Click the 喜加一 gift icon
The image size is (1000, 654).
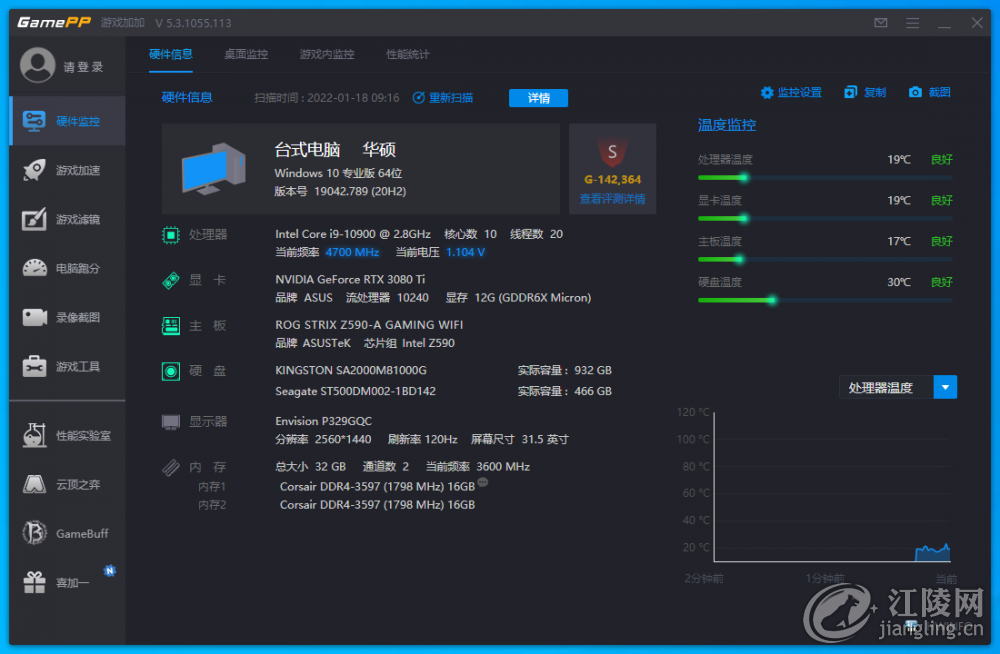click(34, 582)
